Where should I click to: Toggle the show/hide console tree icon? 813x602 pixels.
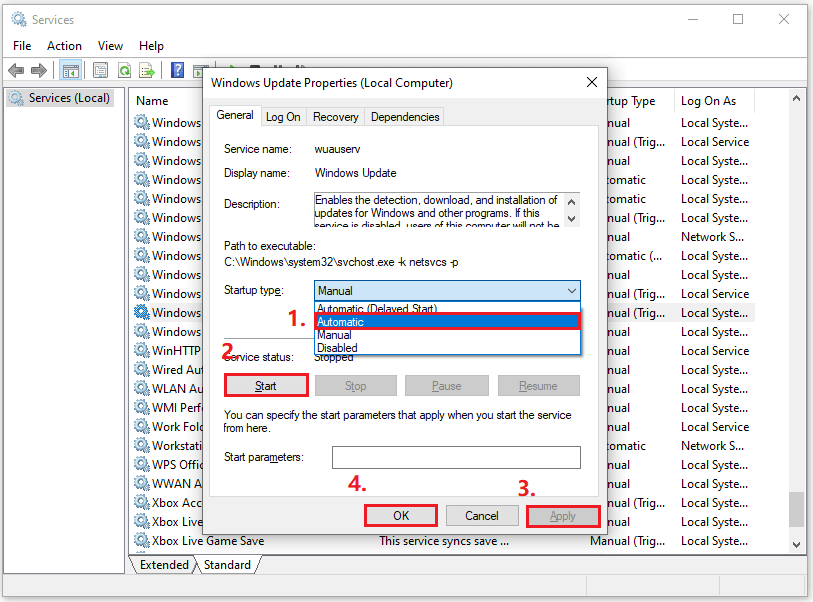70,71
